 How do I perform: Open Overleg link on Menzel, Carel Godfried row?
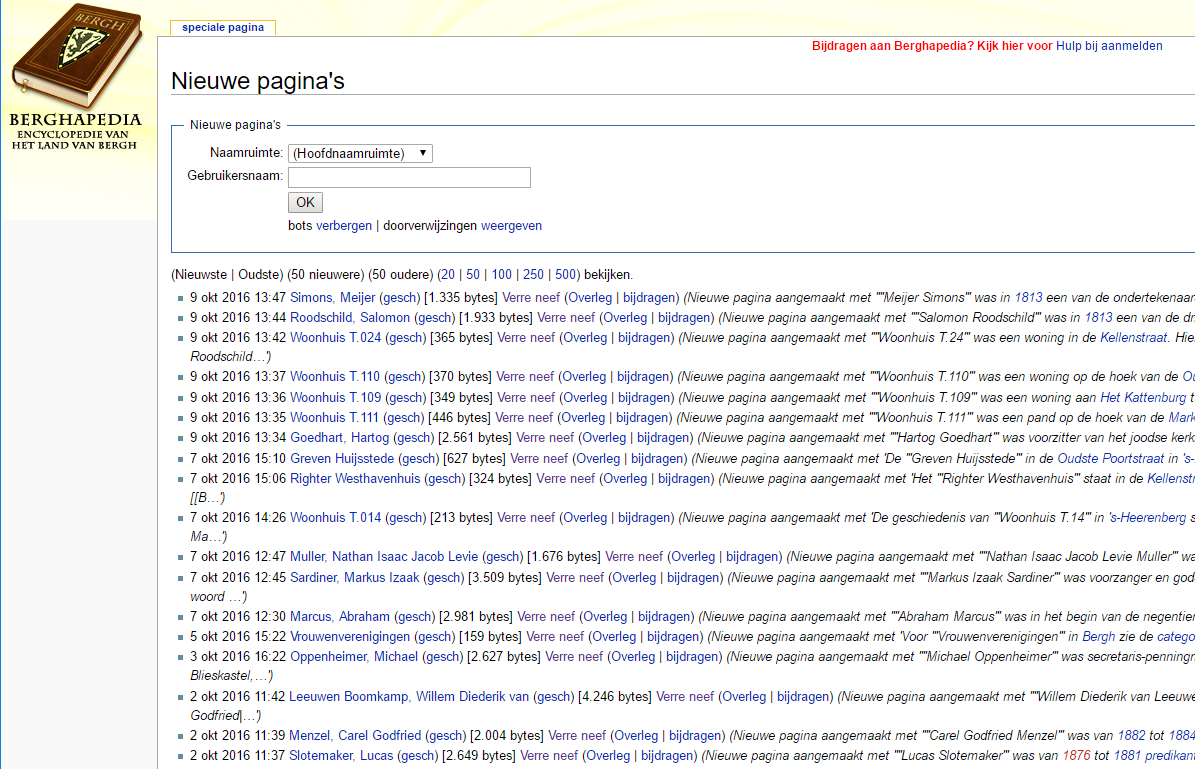pos(636,735)
